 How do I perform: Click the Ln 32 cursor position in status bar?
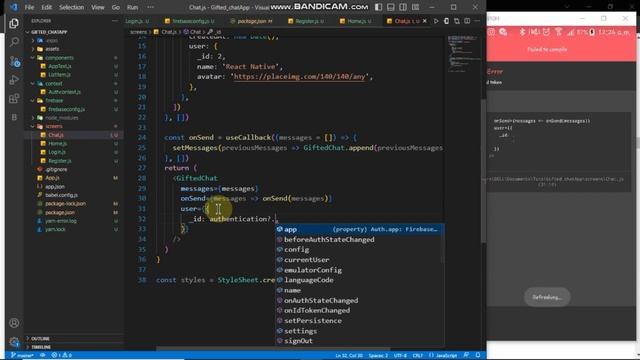tap(349, 355)
